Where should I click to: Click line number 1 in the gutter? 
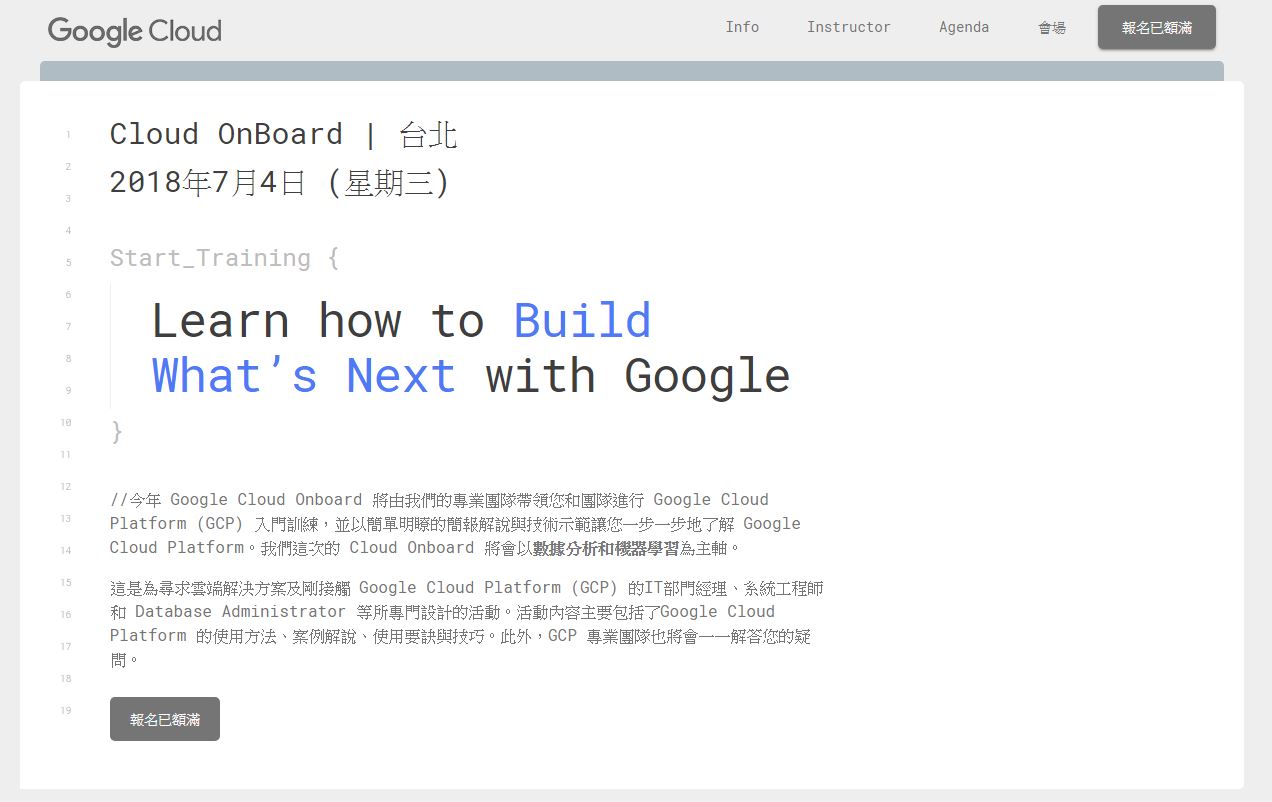(x=68, y=135)
